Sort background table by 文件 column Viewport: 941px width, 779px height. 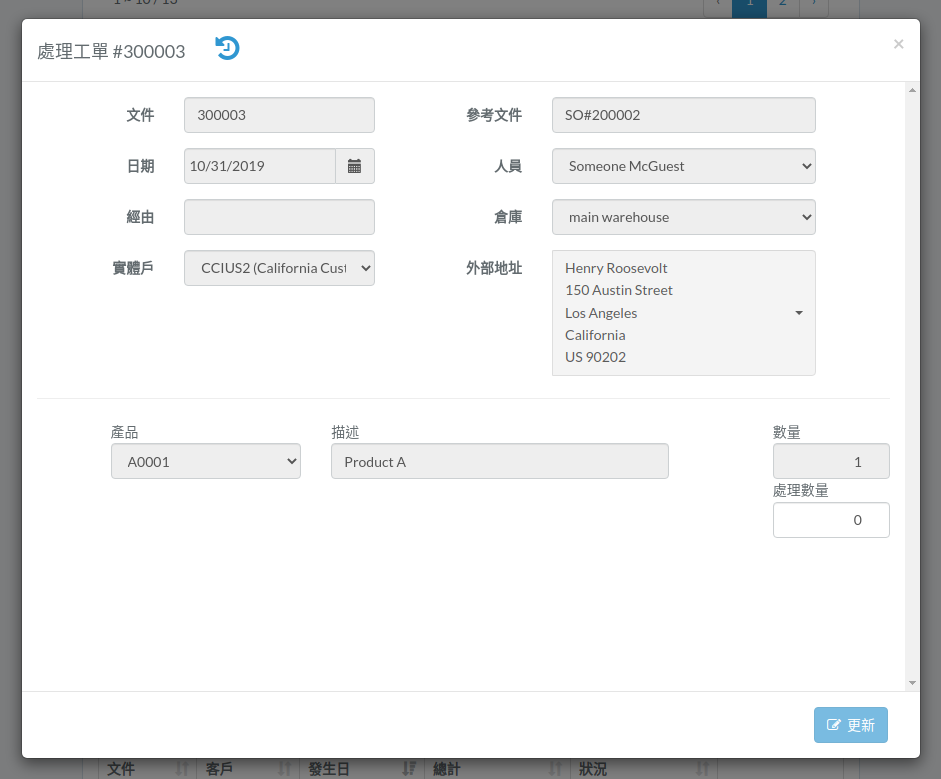(x=148, y=769)
